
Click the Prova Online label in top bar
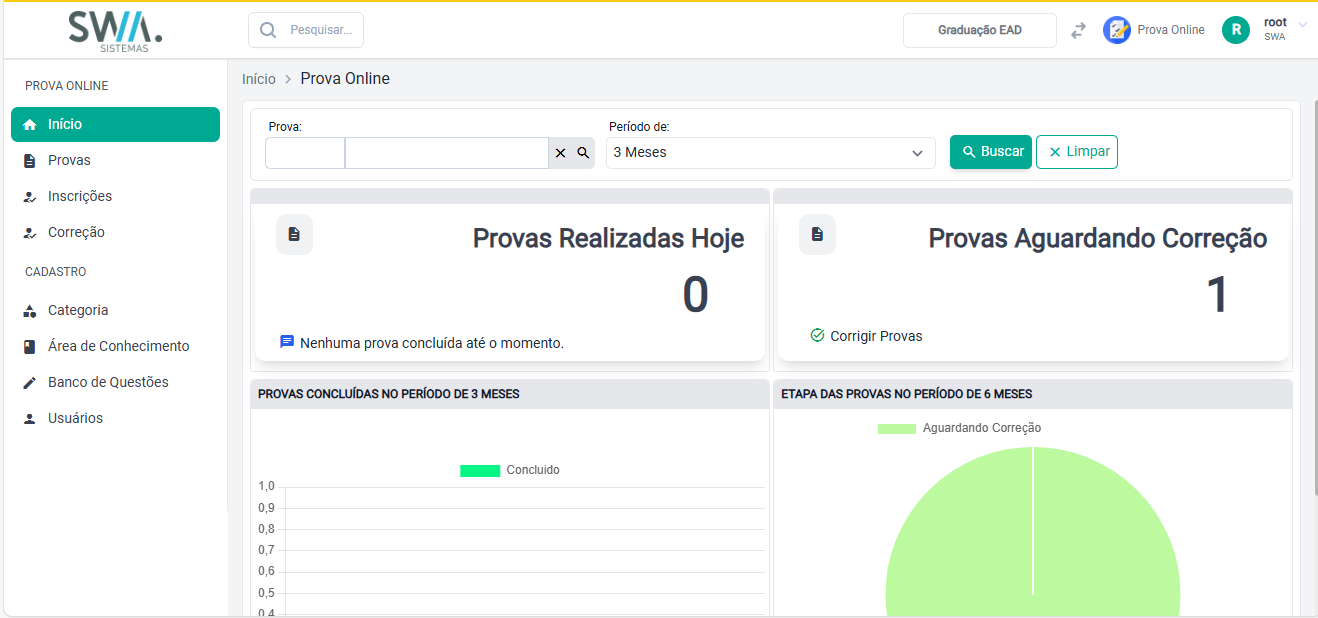[1171, 30]
